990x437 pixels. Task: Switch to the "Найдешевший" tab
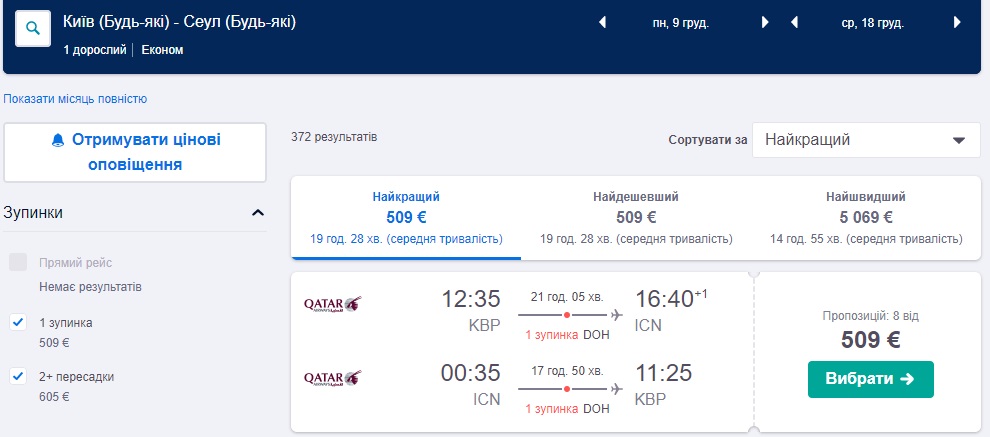(636, 218)
